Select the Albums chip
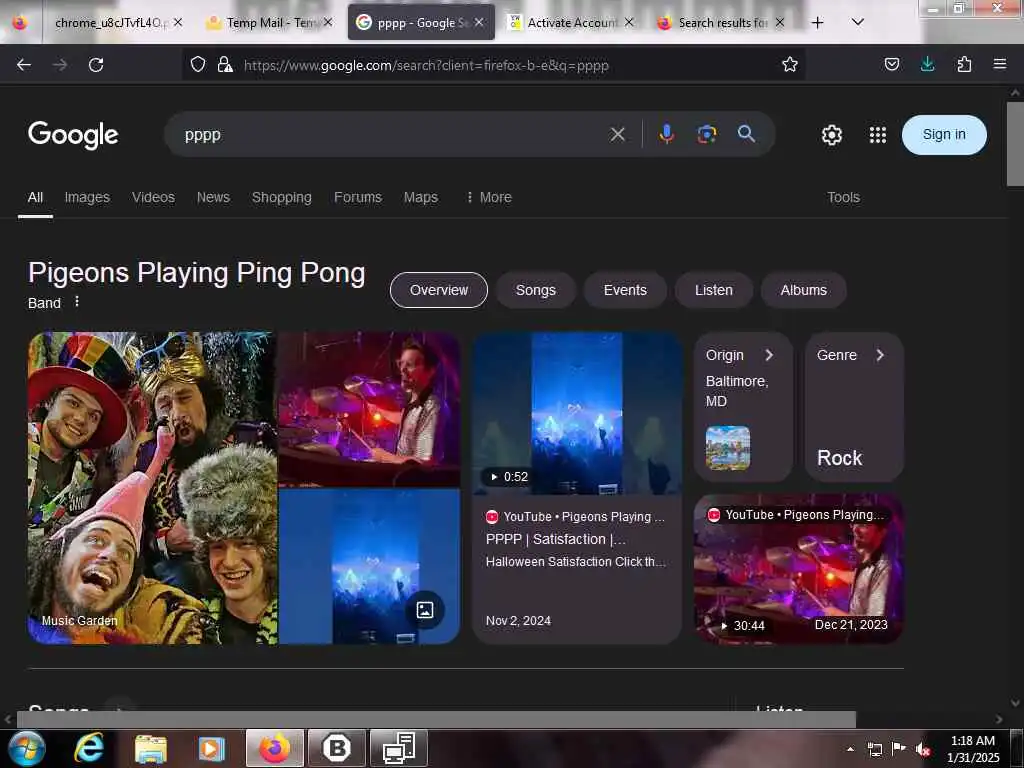Viewport: 1024px width, 768px height. (803, 290)
